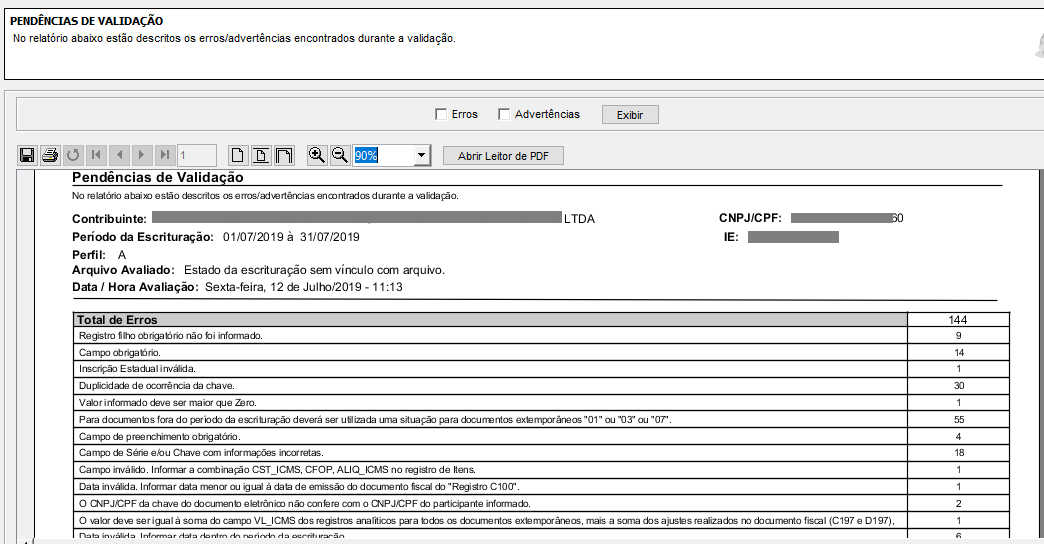1044x544 pixels.
Task: Select the Total de Erros table header row
Action: 490,320
